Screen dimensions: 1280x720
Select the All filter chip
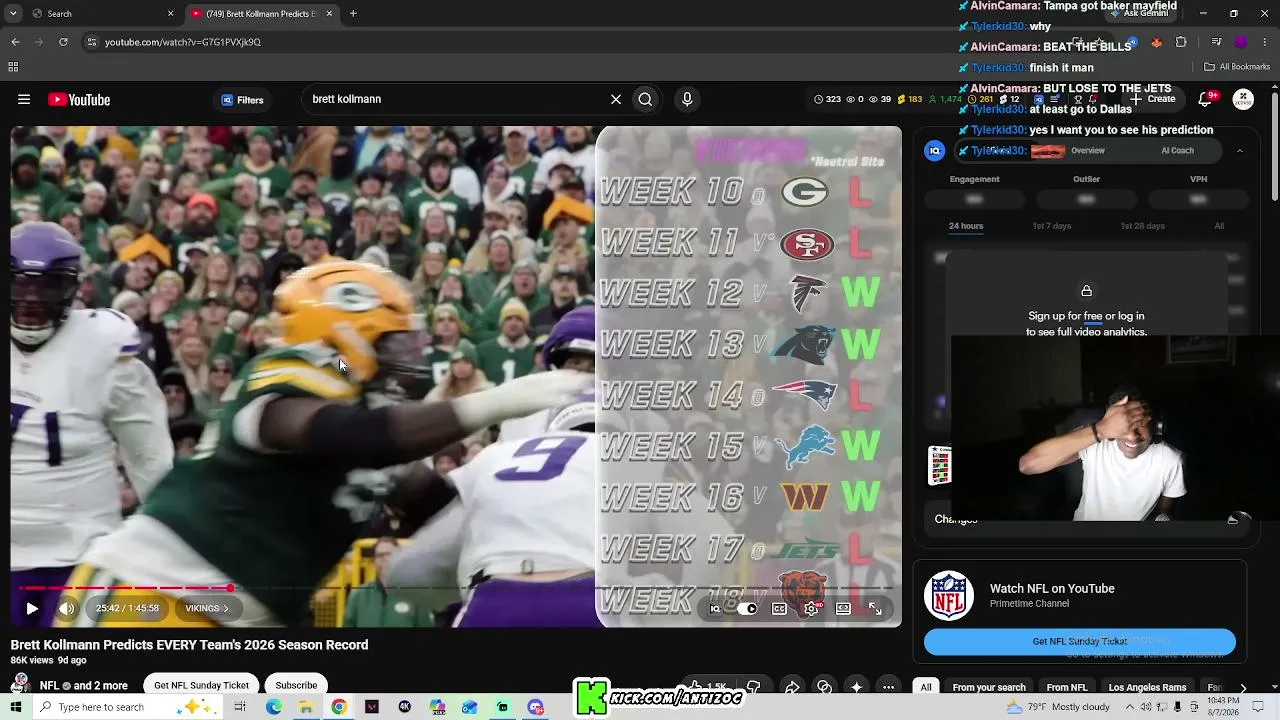pos(926,687)
